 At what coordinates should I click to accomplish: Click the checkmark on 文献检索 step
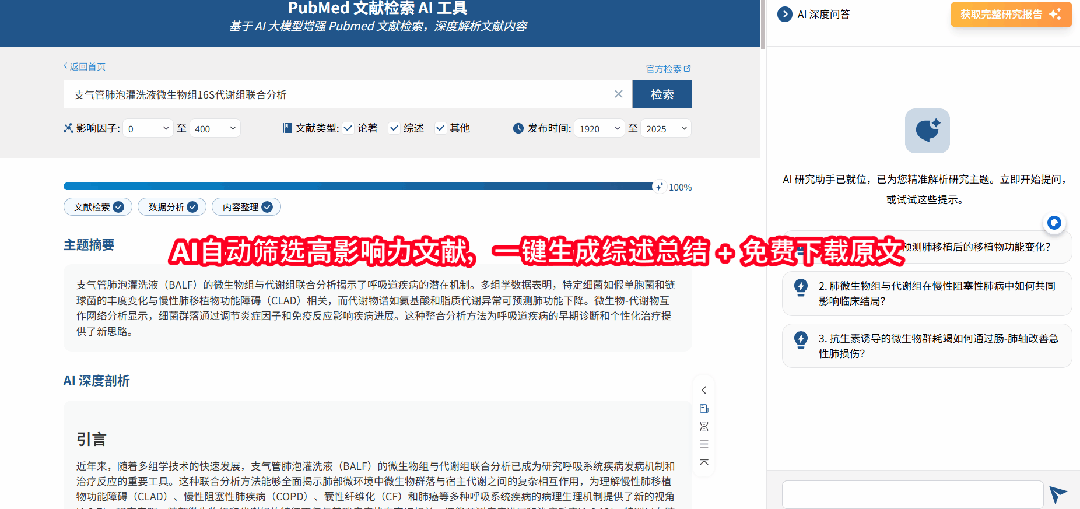tap(118, 207)
